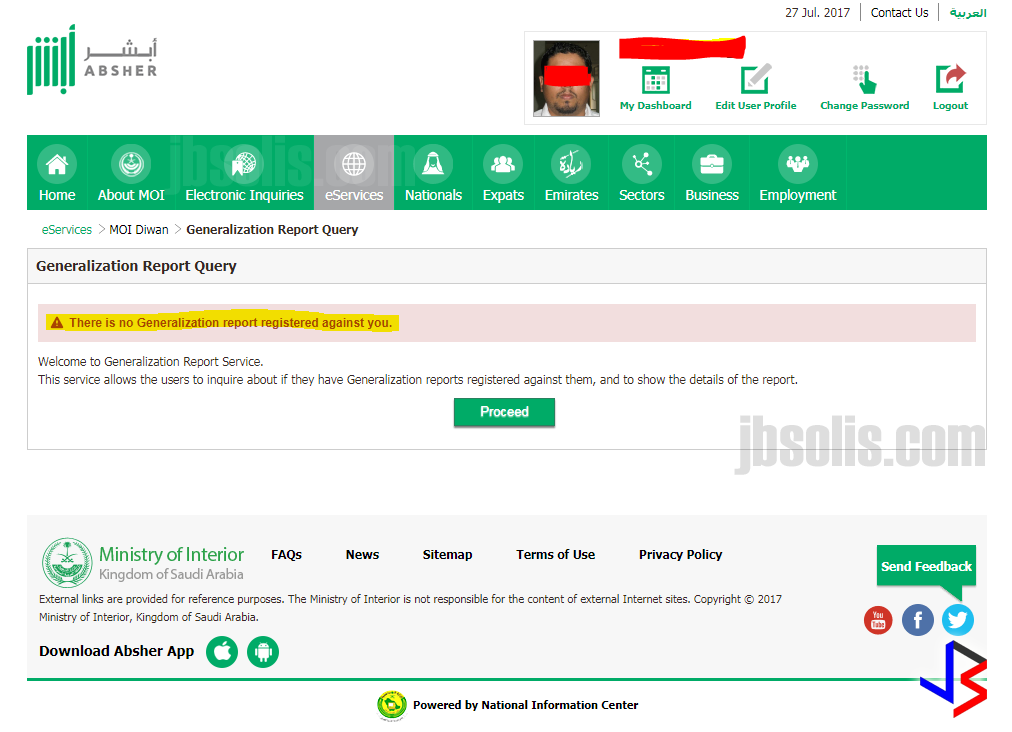Viewport: 1012px width, 732px height.
Task: Open the News footer link
Action: (362, 554)
